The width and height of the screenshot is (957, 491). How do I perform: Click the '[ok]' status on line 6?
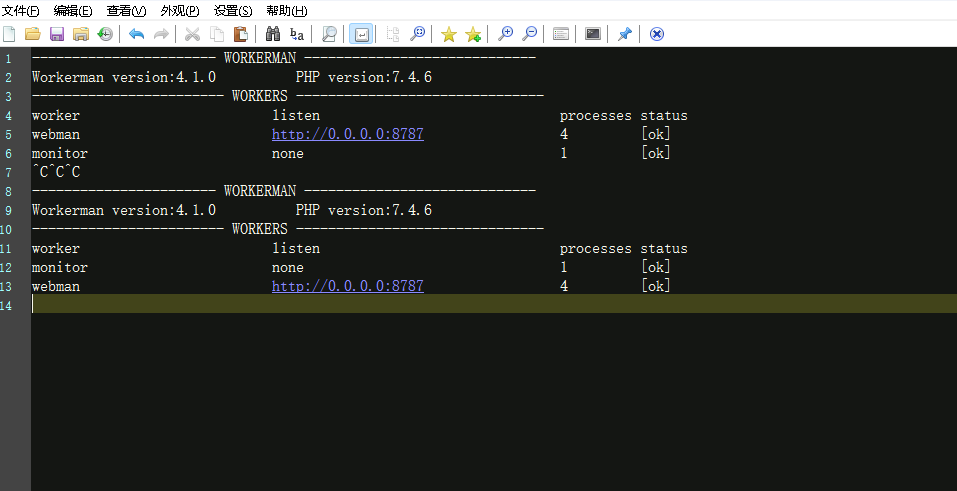click(656, 153)
